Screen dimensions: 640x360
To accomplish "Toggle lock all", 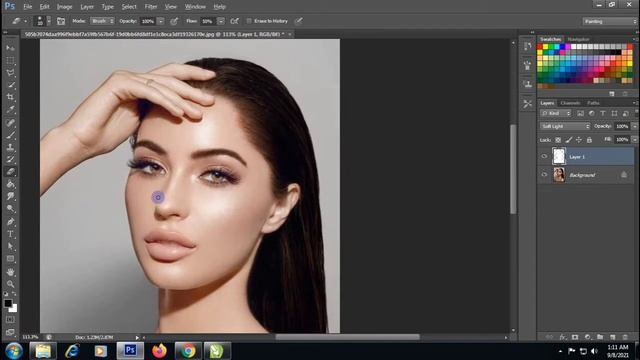I will tap(589, 140).
